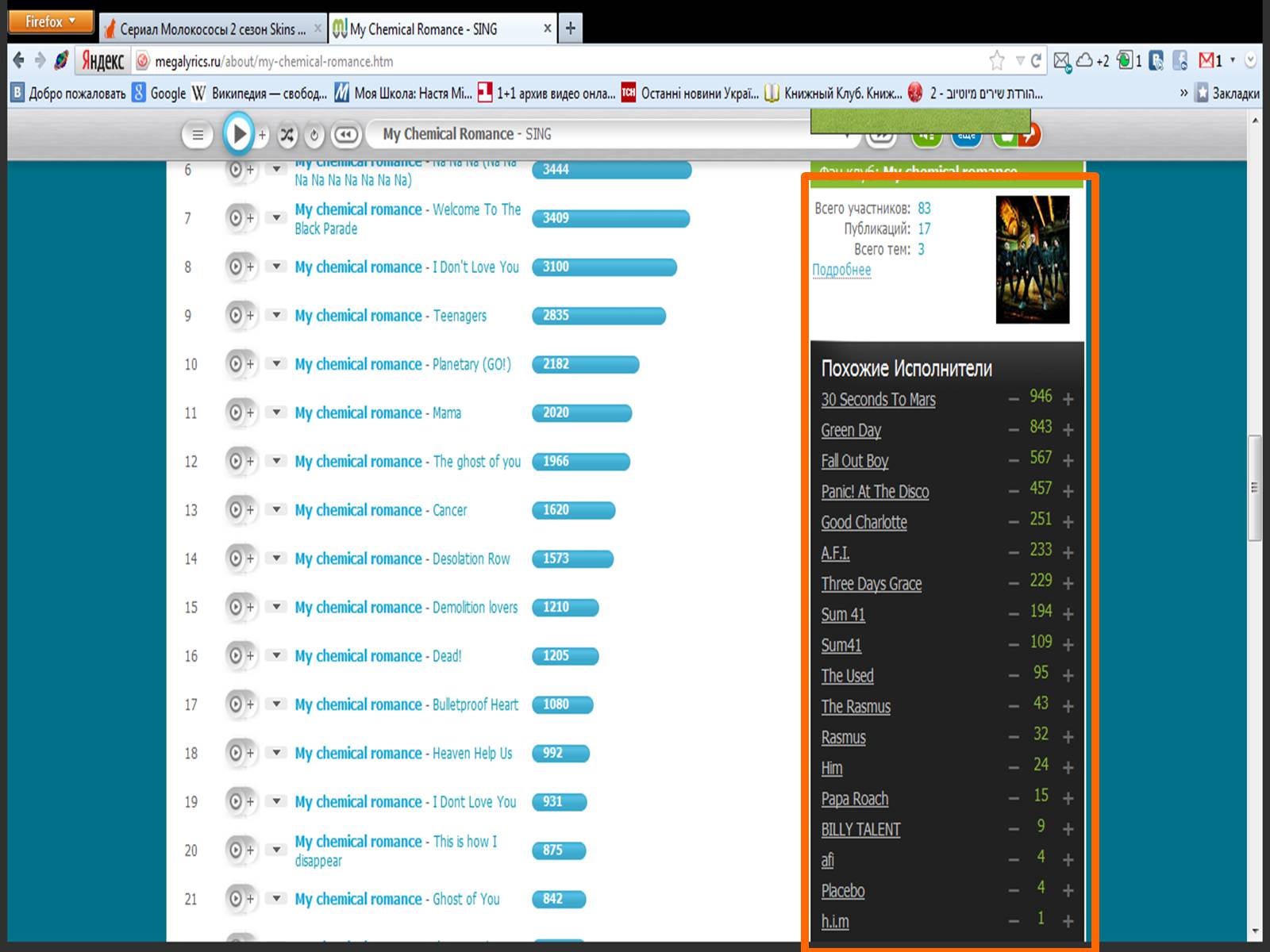This screenshot has height=952, width=1270.
Task: Play the current track SING
Action: coord(237,134)
